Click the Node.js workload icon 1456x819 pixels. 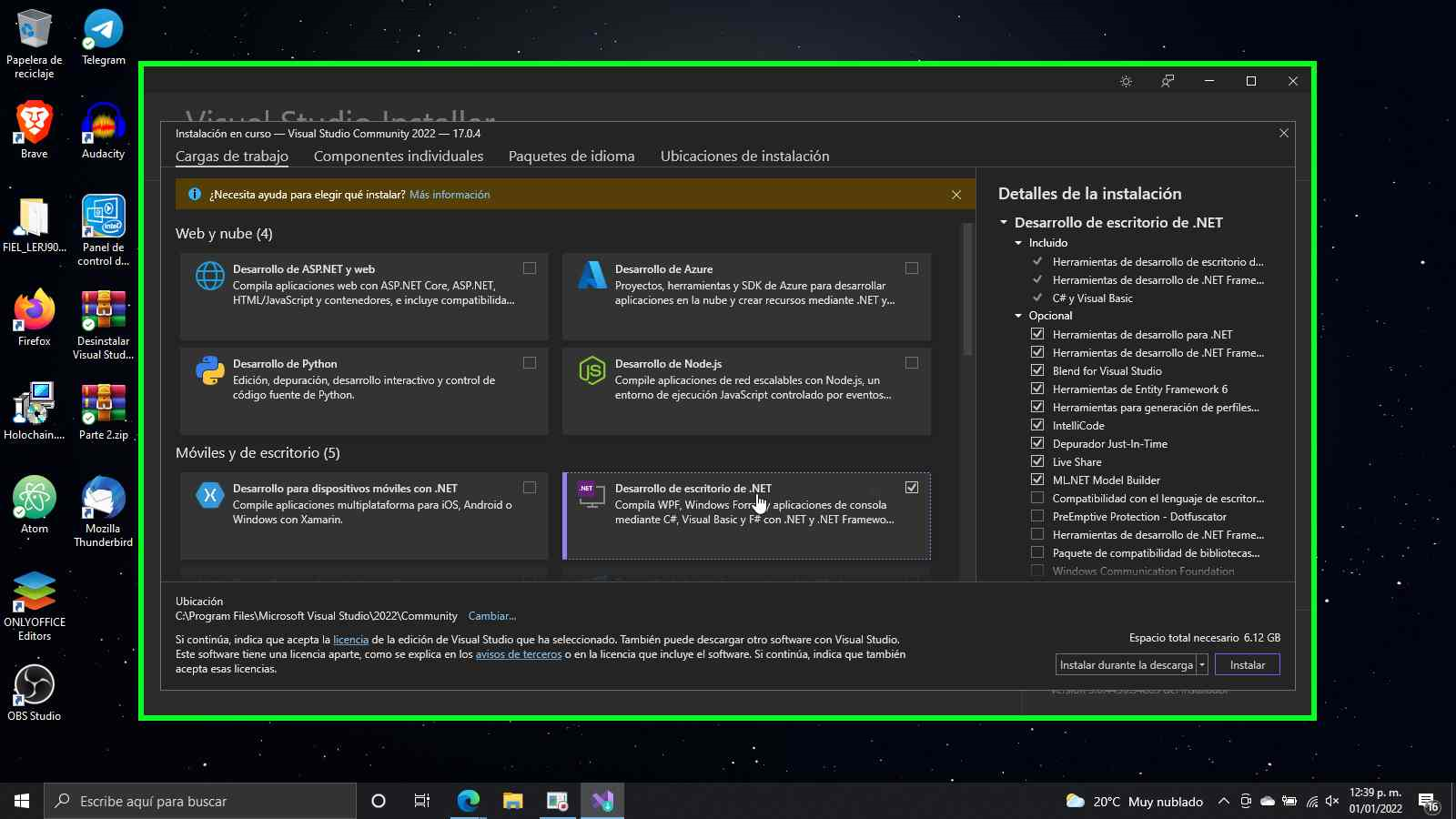pyautogui.click(x=592, y=371)
